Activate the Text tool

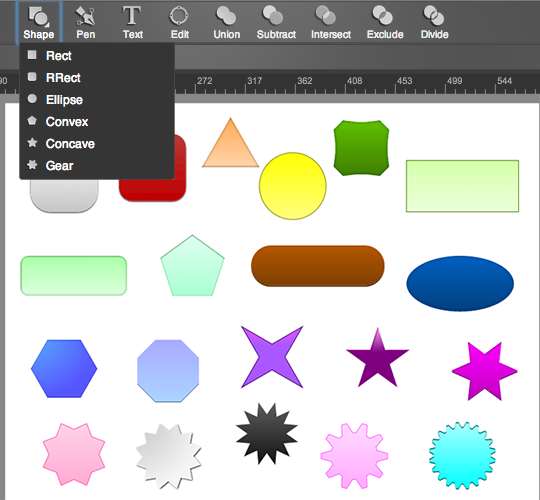133,22
